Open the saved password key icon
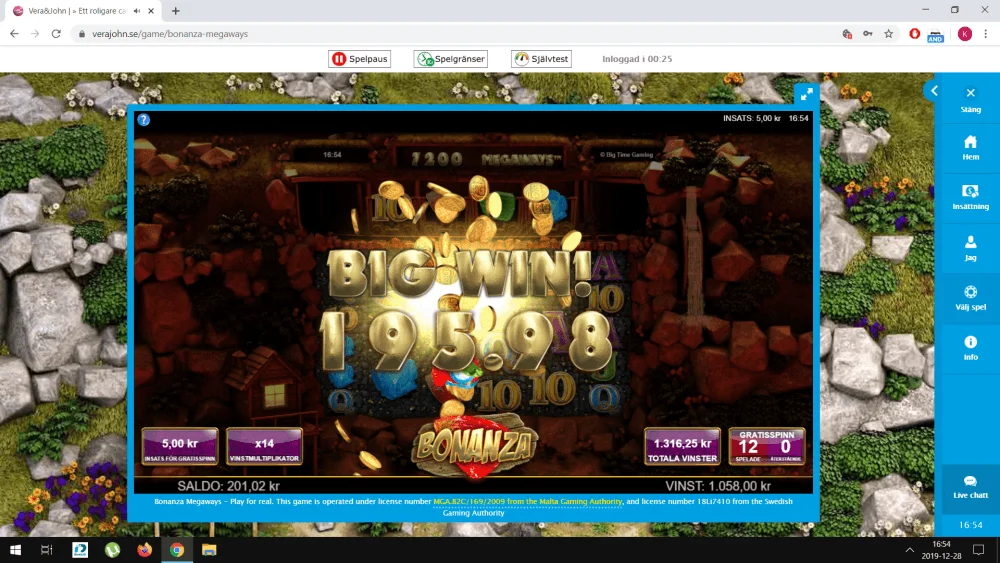Screen dimensions: 1000x563 point(867,34)
